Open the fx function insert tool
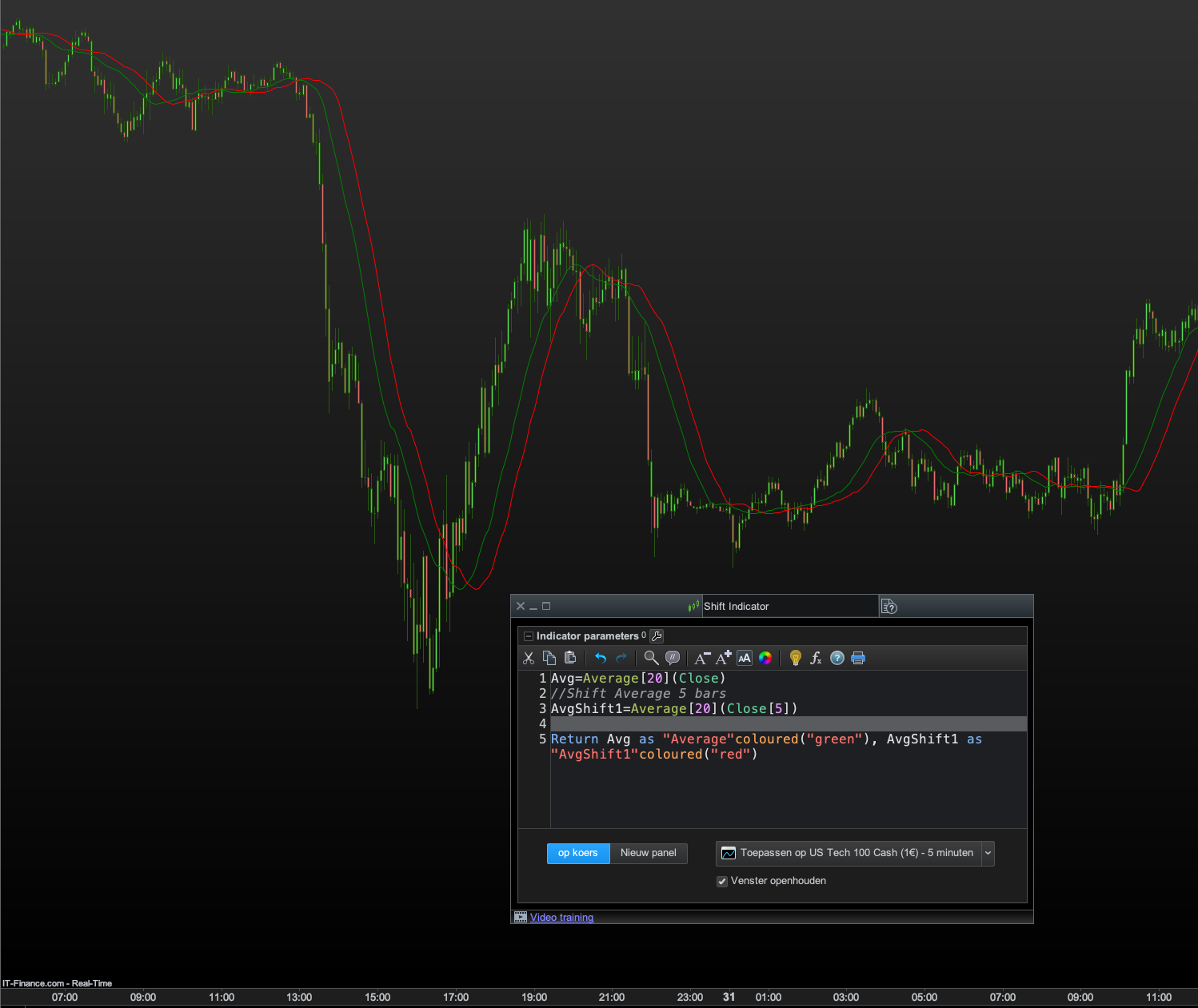The image size is (1198, 1008). pyautogui.click(x=816, y=658)
